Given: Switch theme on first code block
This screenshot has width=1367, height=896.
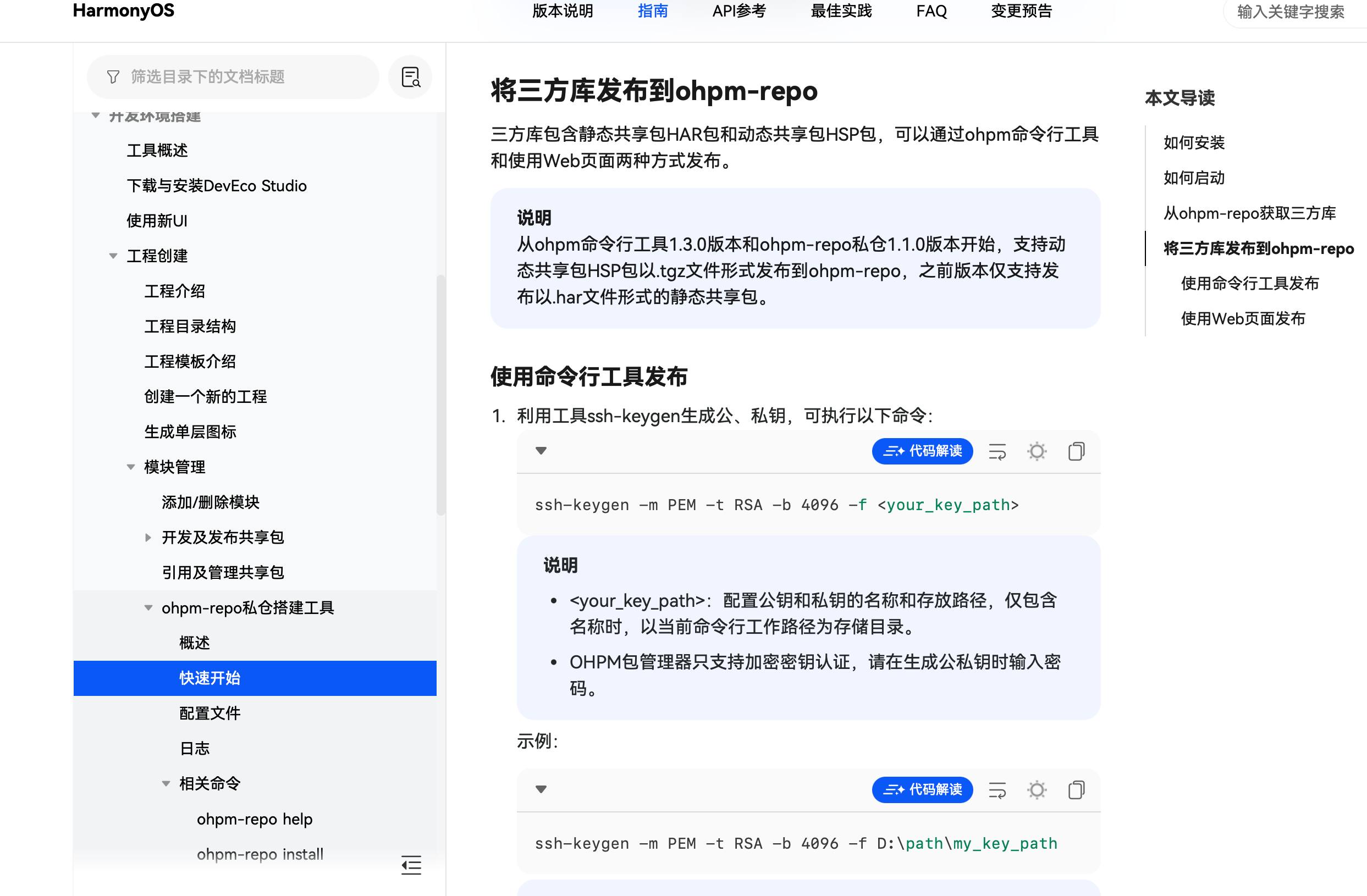Looking at the screenshot, I should (1036, 451).
